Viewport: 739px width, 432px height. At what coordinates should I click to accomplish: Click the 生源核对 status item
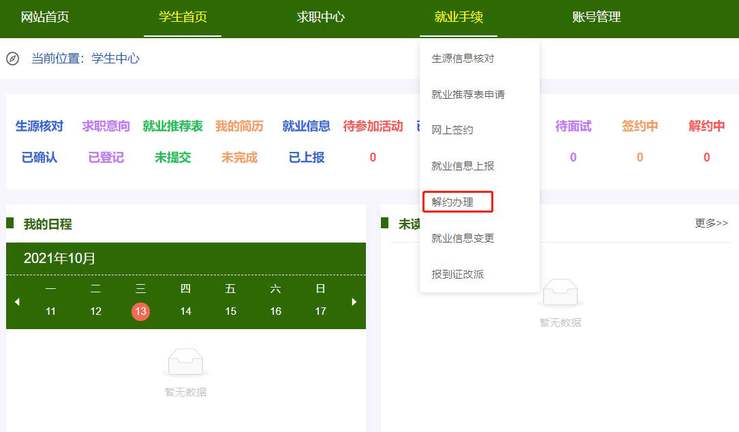tap(39, 126)
